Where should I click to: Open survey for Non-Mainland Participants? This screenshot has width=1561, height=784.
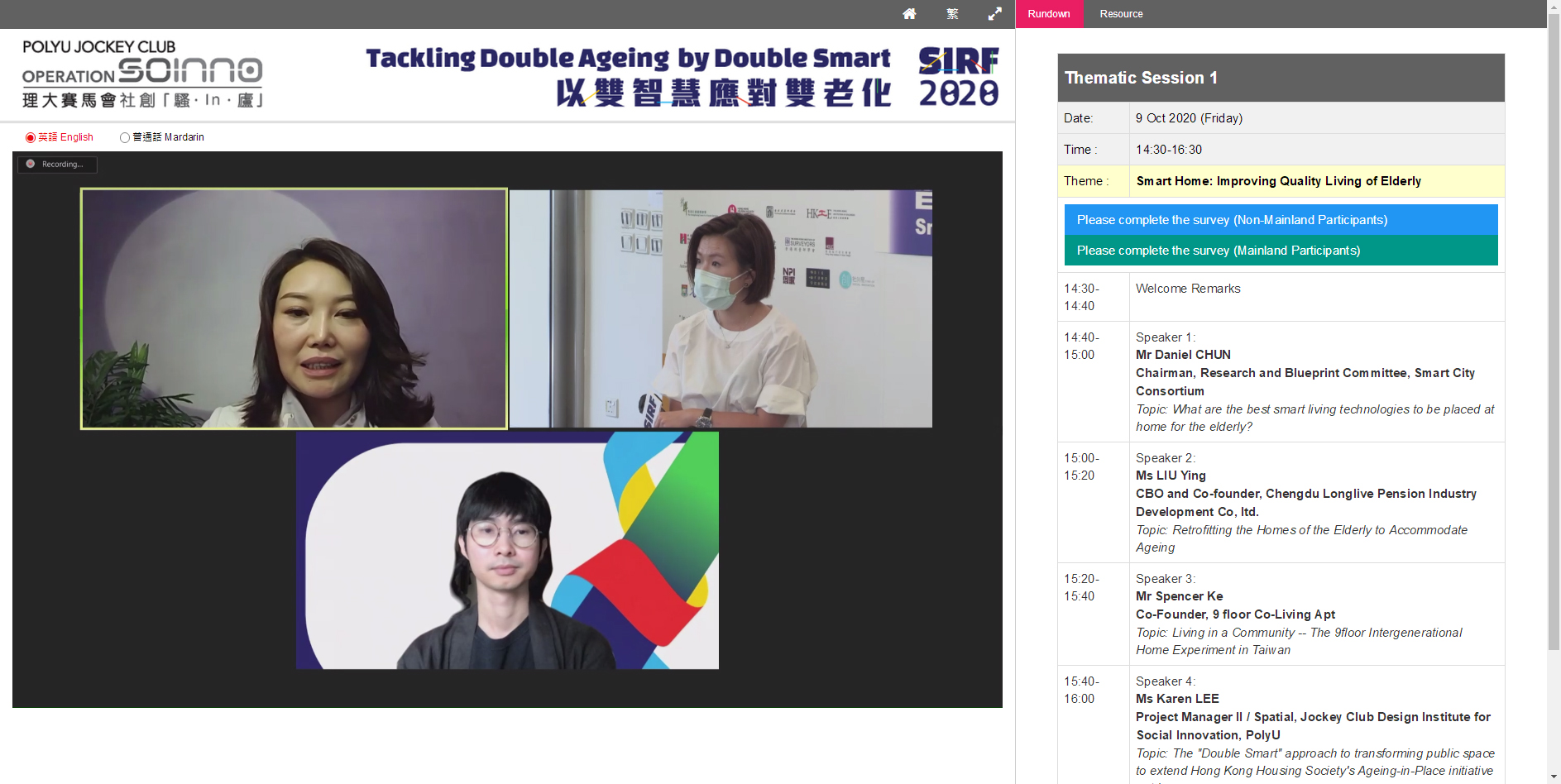(1281, 220)
